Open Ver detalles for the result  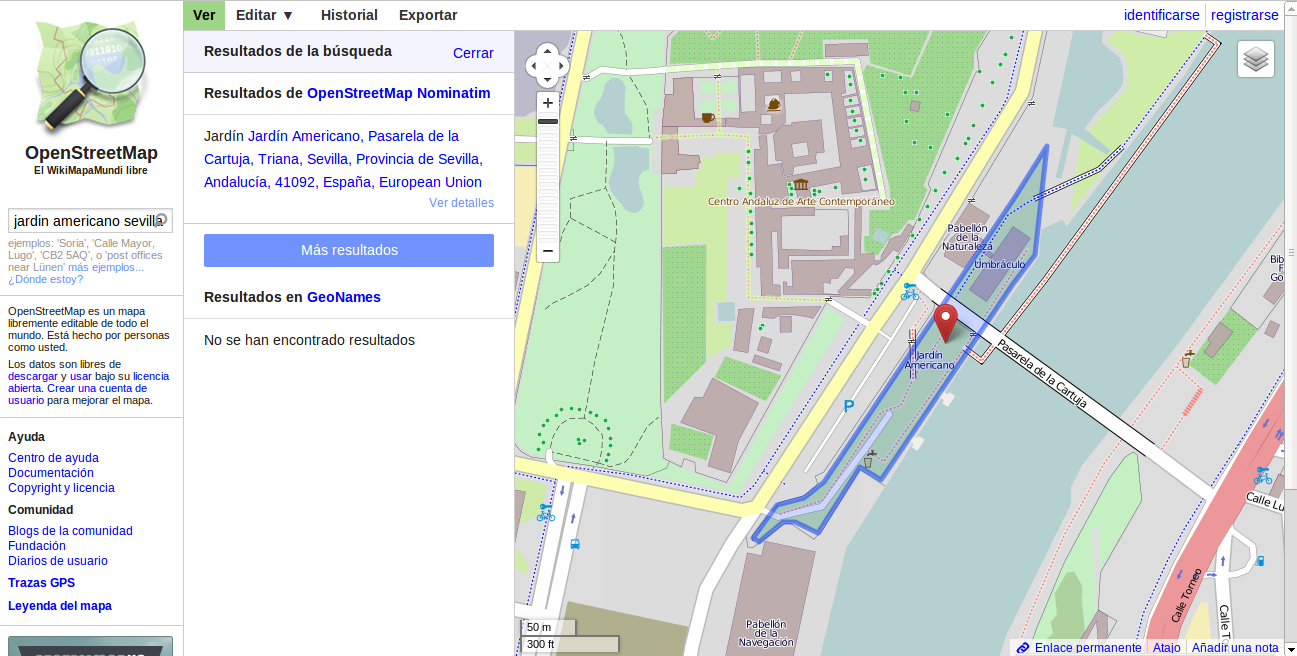pos(461,202)
